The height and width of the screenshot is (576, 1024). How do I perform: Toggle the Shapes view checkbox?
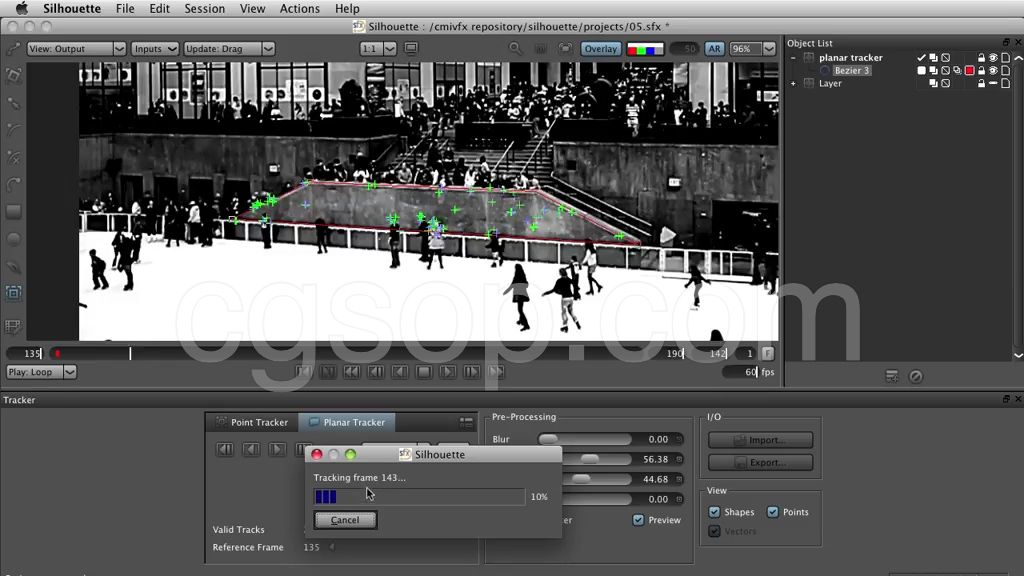(x=714, y=512)
